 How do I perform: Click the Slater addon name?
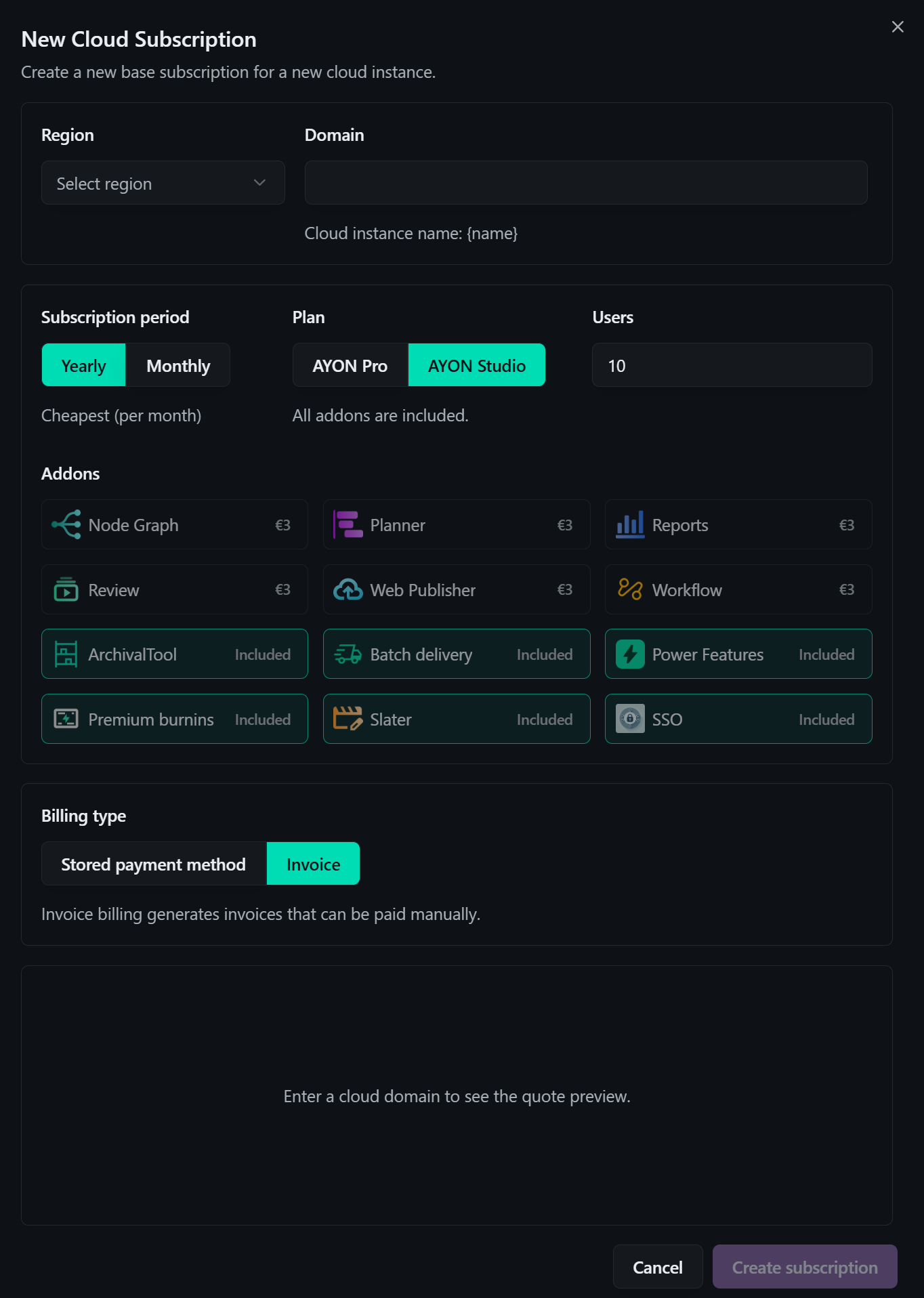point(391,719)
